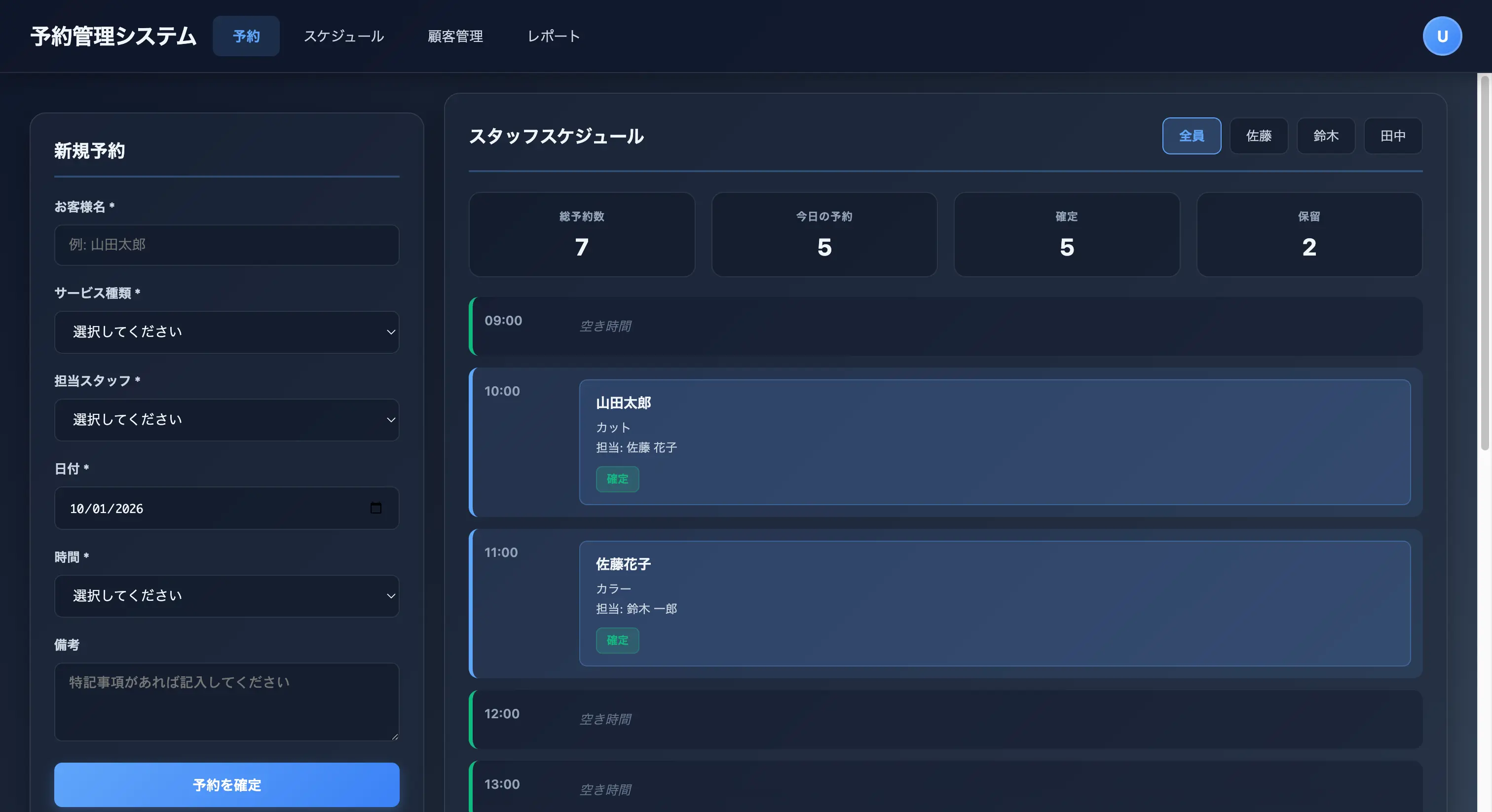Open the calendar picker icon in 日付 field
Screen dimensions: 1492x812
[376, 508]
